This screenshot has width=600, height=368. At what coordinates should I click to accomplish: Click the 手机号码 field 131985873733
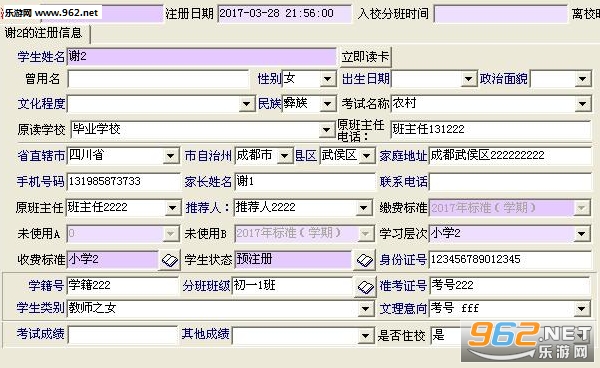pyautogui.click(x=123, y=182)
